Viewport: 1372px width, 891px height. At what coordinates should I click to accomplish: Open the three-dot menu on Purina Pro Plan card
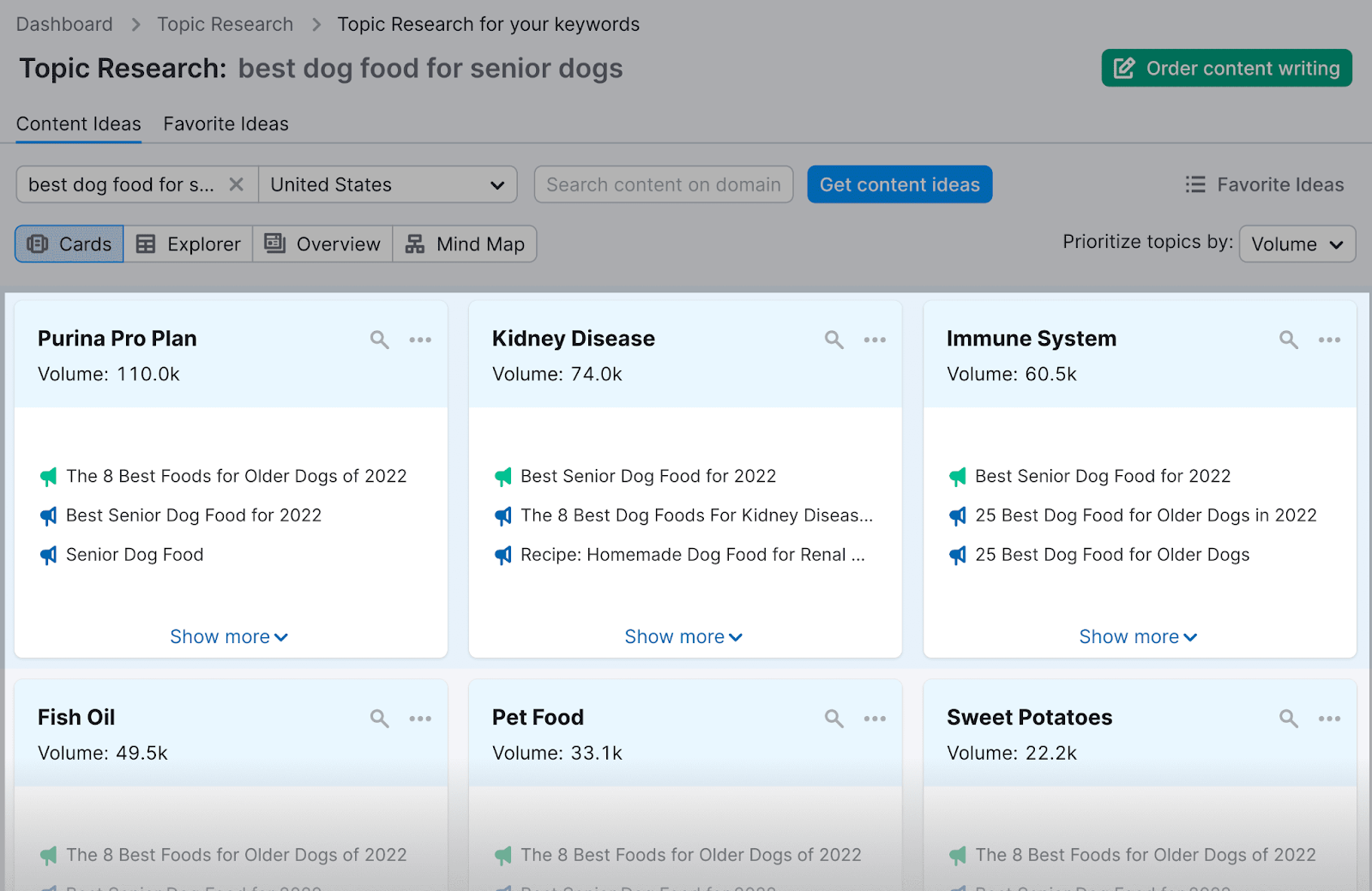point(420,340)
